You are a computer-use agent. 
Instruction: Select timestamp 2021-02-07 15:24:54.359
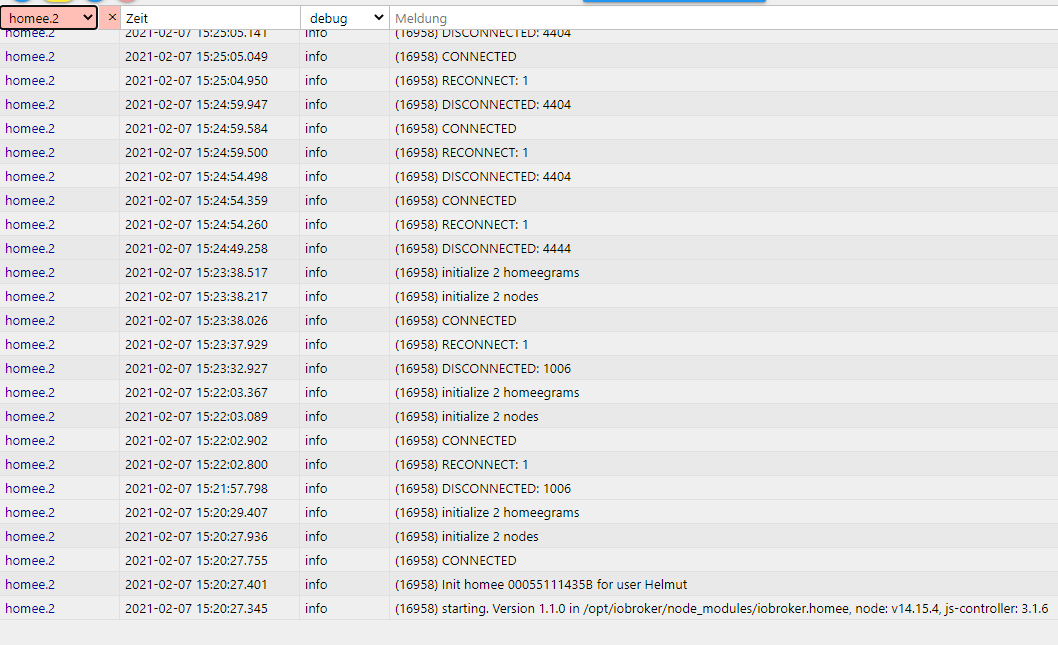(x=196, y=200)
